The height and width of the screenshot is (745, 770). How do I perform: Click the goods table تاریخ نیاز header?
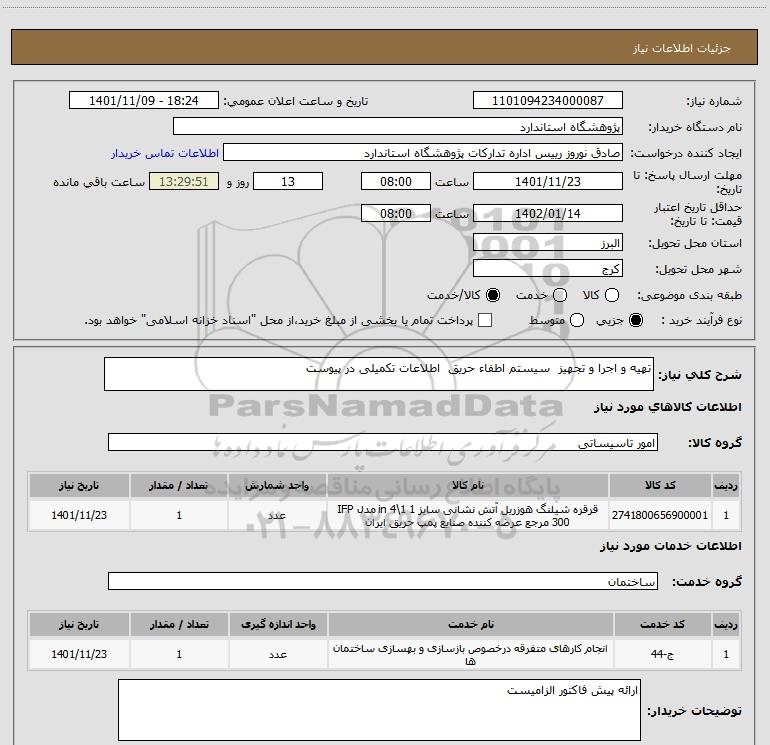coord(79,486)
